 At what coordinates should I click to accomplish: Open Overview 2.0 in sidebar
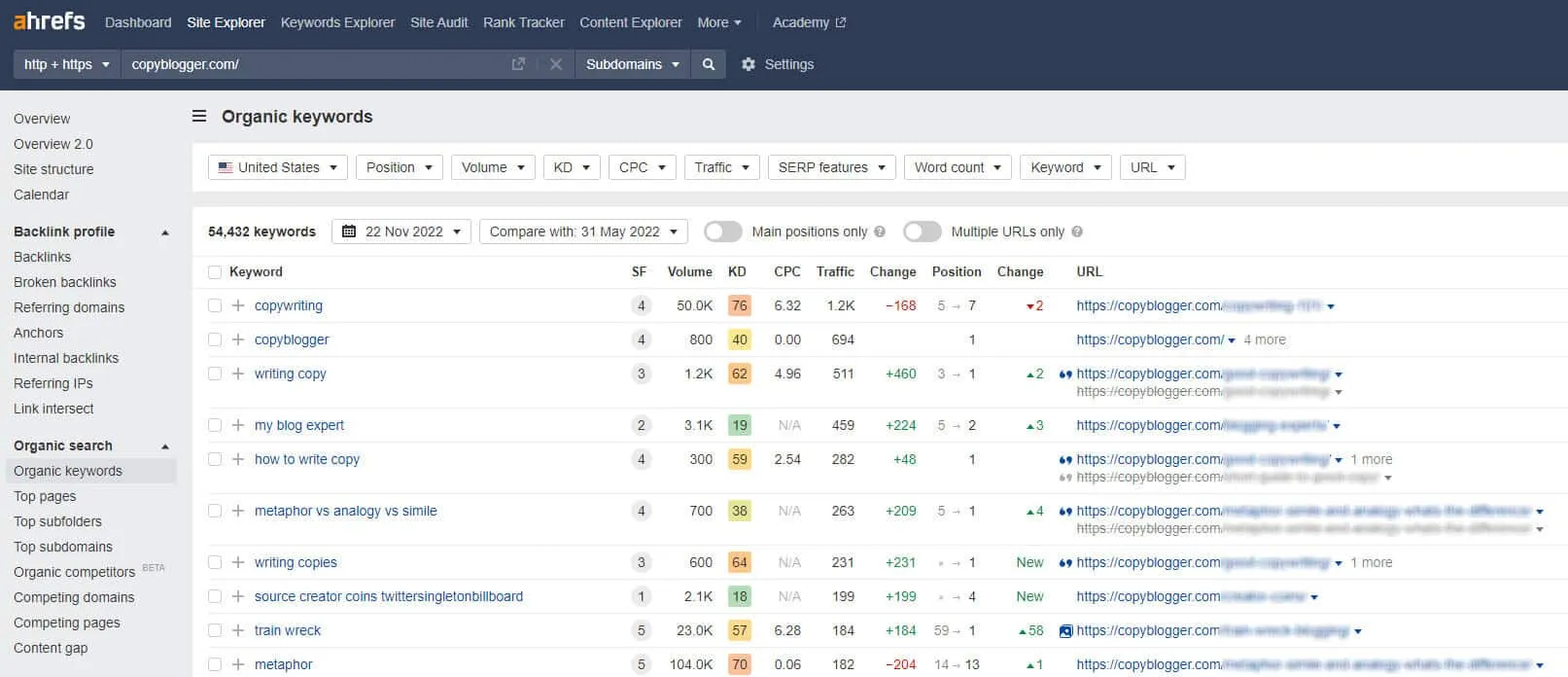coord(53,144)
